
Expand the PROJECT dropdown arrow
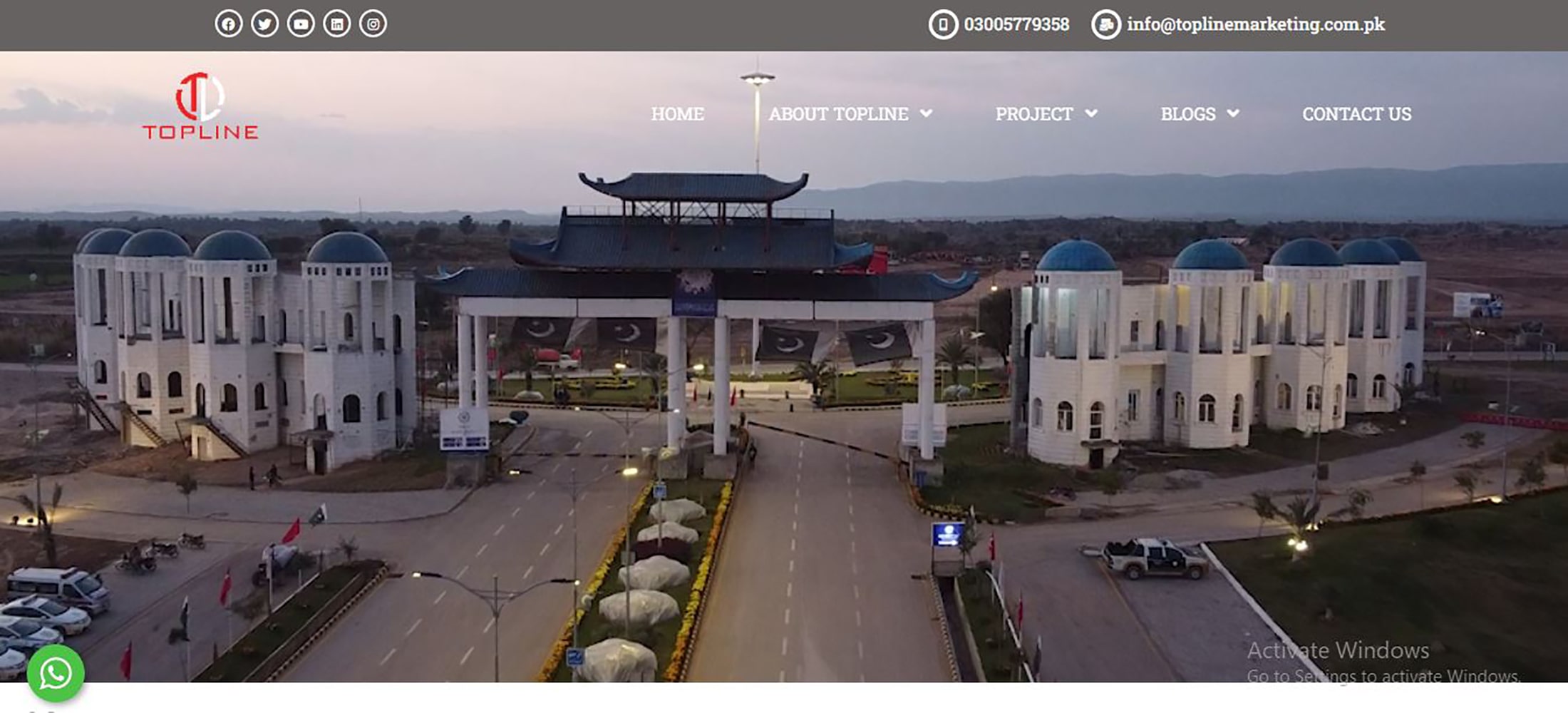point(1091,113)
